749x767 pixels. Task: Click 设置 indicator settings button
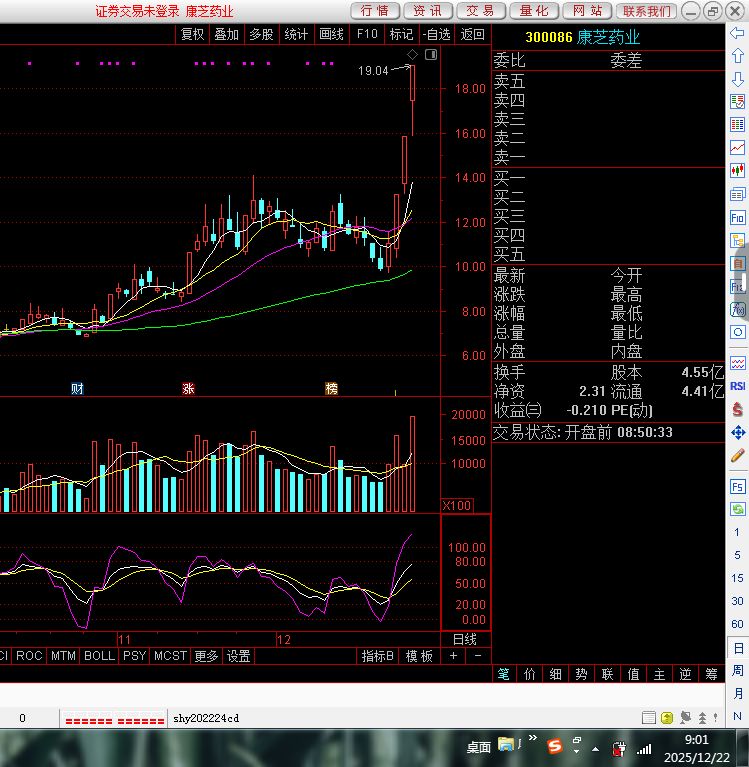pos(238,656)
